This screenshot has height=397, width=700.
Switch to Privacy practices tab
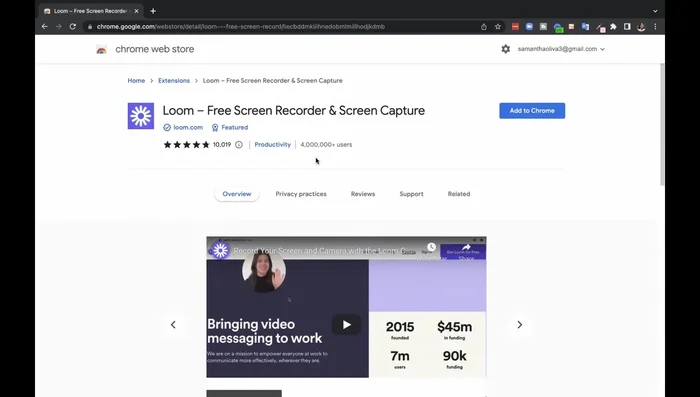301,194
